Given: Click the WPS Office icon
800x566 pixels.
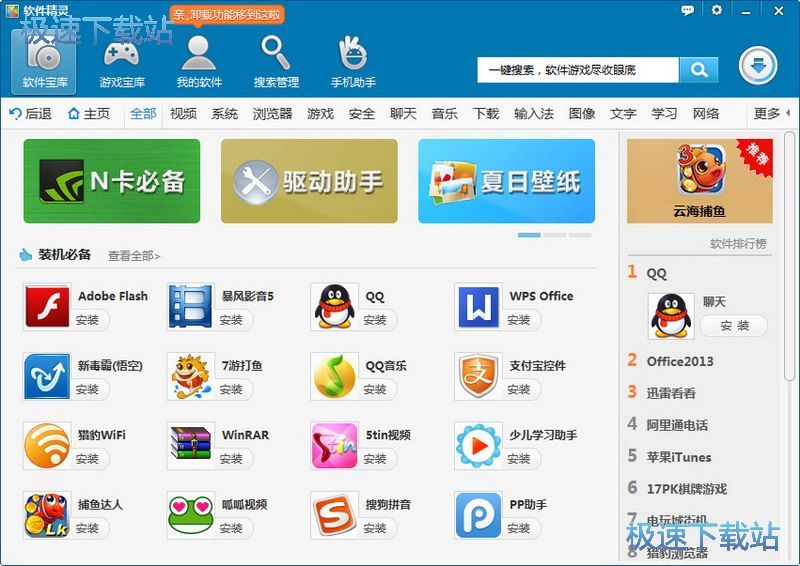Looking at the screenshot, I should coord(478,306).
